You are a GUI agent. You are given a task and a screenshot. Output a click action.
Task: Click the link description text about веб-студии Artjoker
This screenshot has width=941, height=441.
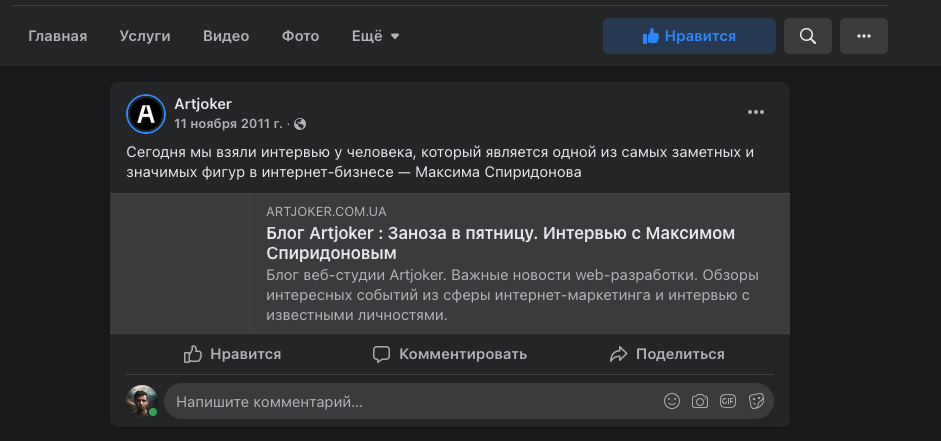(x=513, y=295)
